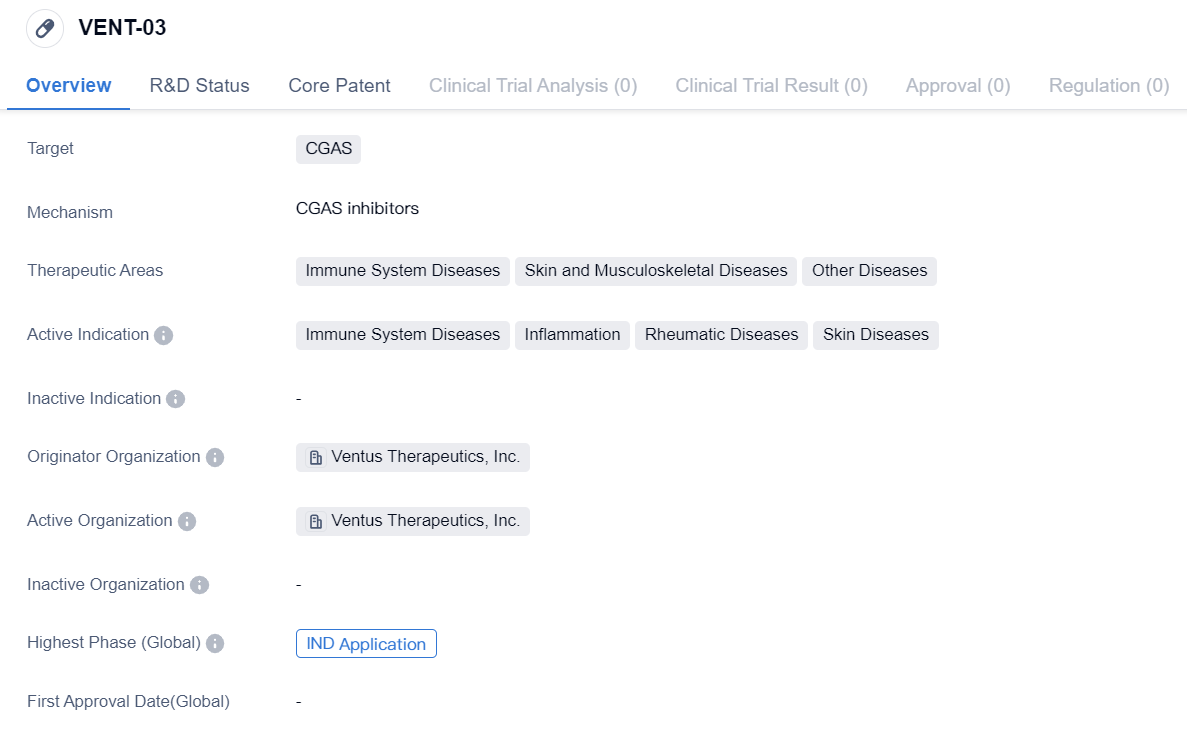Click the CGAS target tag
1187x734 pixels.
[328, 149]
